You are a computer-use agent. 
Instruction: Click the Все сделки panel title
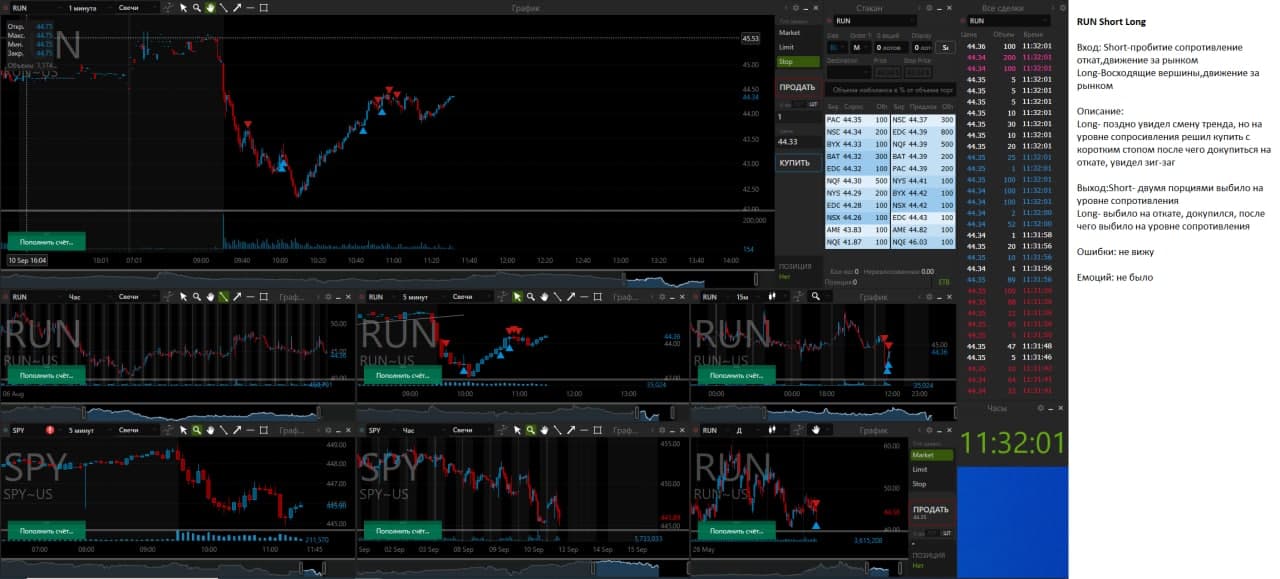point(1001,8)
